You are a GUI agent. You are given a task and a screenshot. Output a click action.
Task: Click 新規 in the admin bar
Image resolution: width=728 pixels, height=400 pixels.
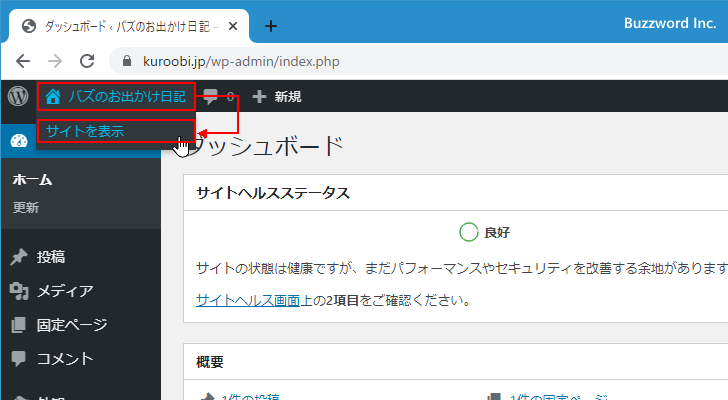[x=287, y=97]
